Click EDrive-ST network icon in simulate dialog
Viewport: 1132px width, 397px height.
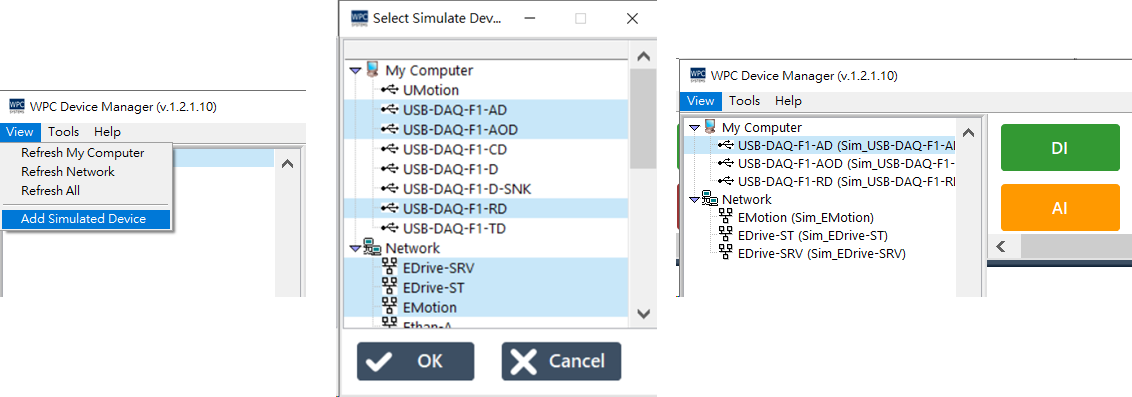coord(390,287)
